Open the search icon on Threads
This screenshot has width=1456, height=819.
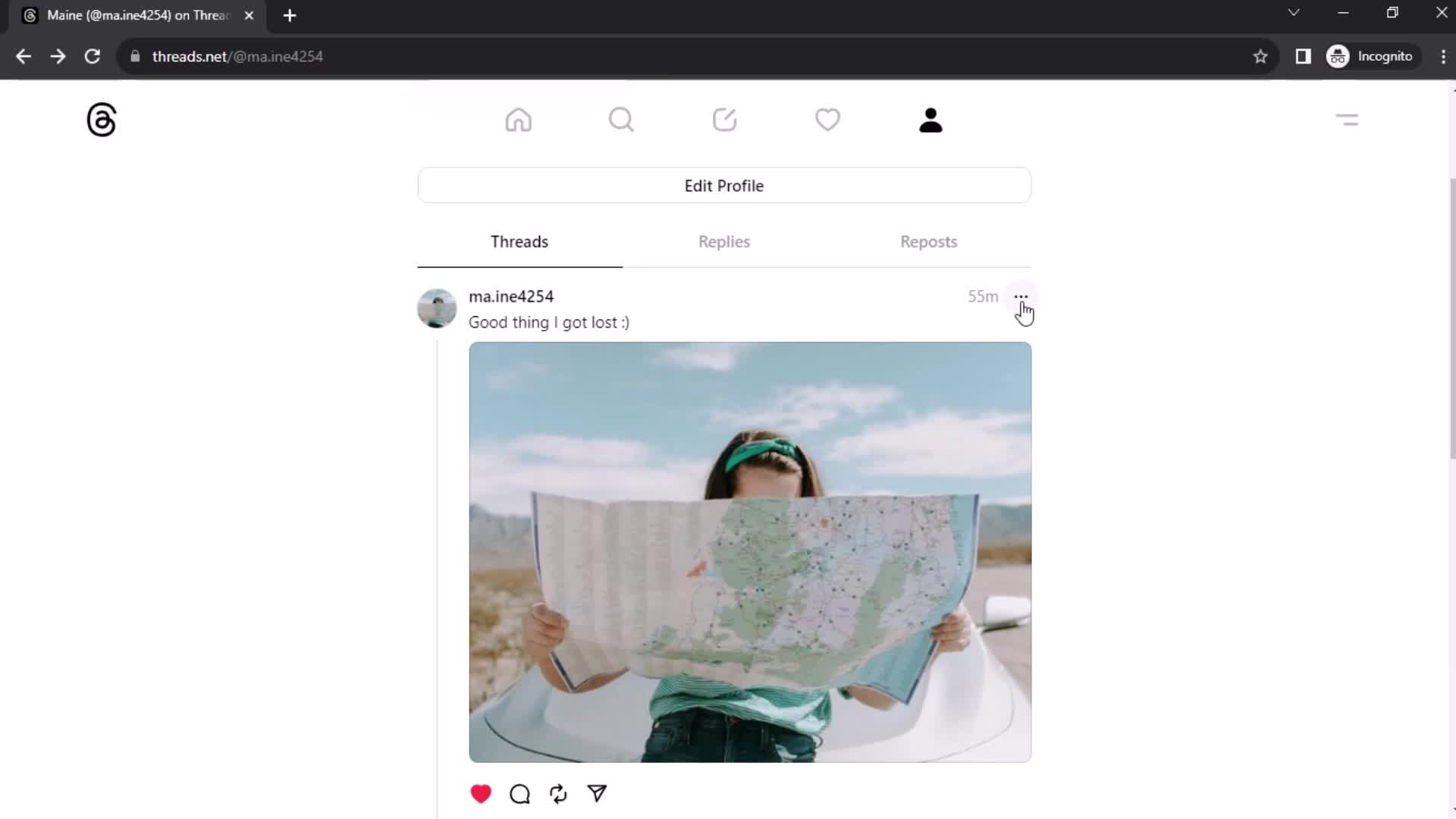[x=621, y=119]
